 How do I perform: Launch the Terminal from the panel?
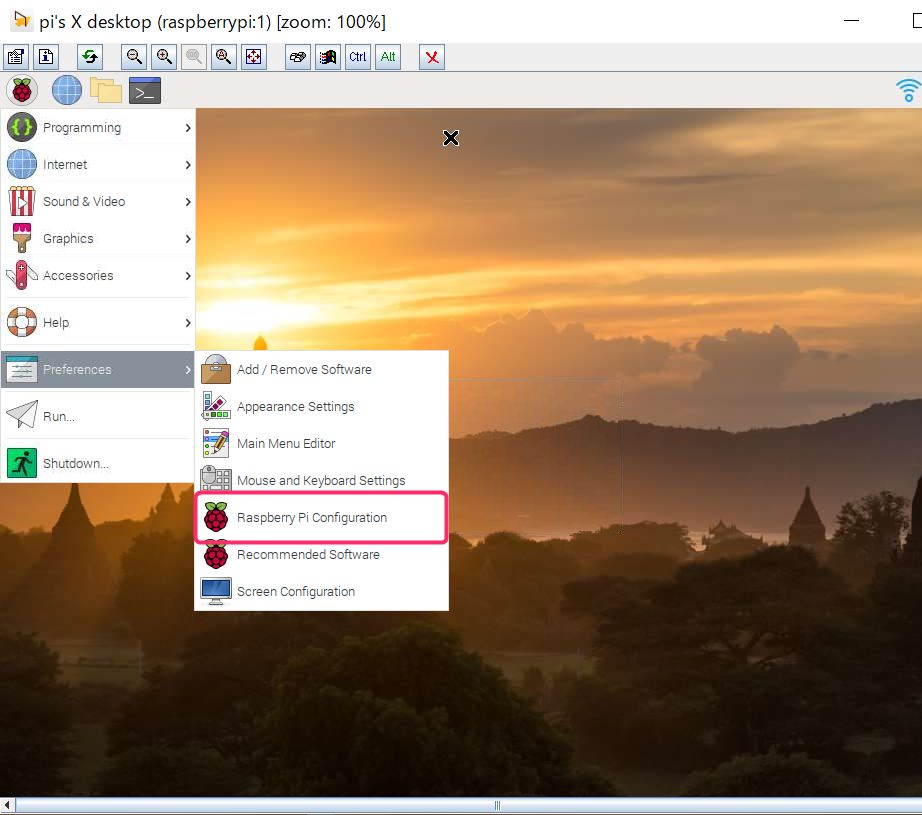(145, 91)
